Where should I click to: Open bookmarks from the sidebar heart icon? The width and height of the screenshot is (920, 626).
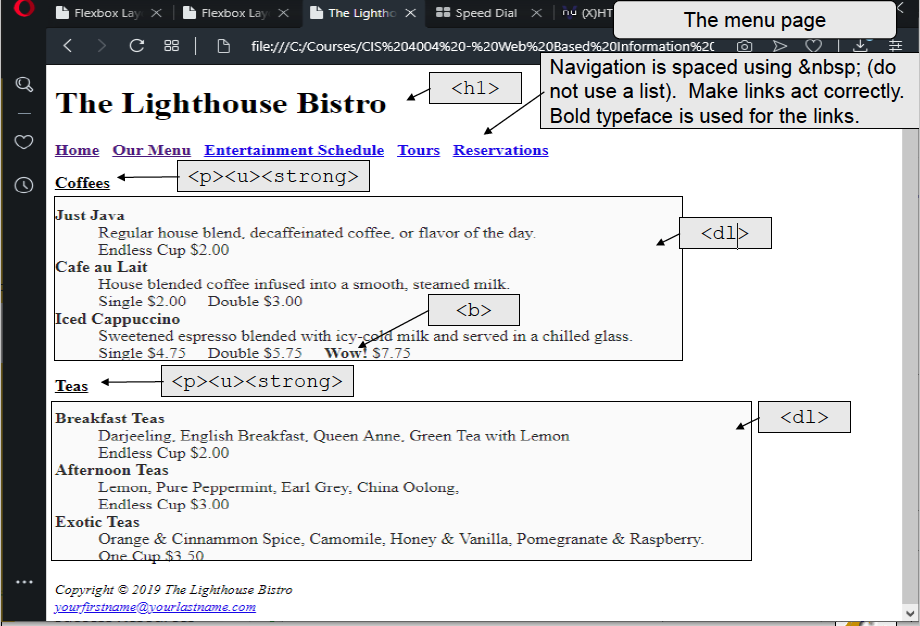[x=24, y=143]
